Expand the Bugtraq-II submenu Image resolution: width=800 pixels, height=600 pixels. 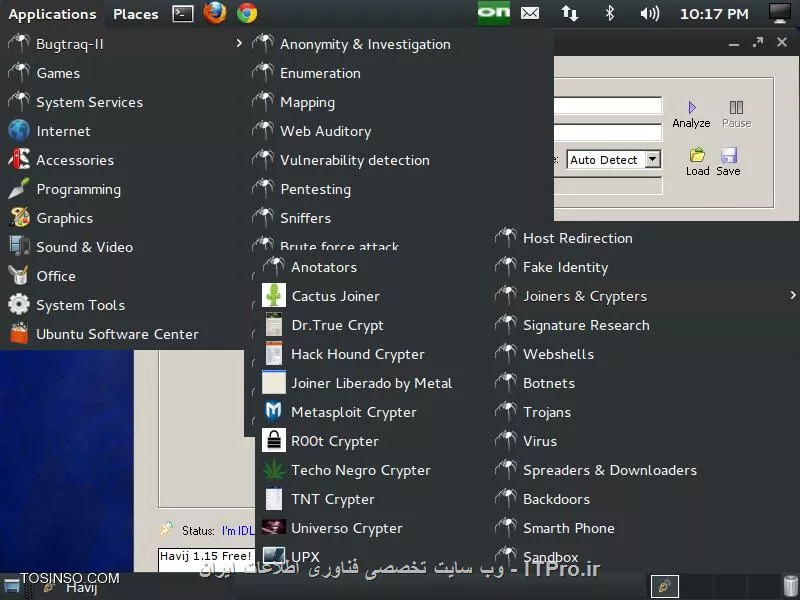coord(124,44)
